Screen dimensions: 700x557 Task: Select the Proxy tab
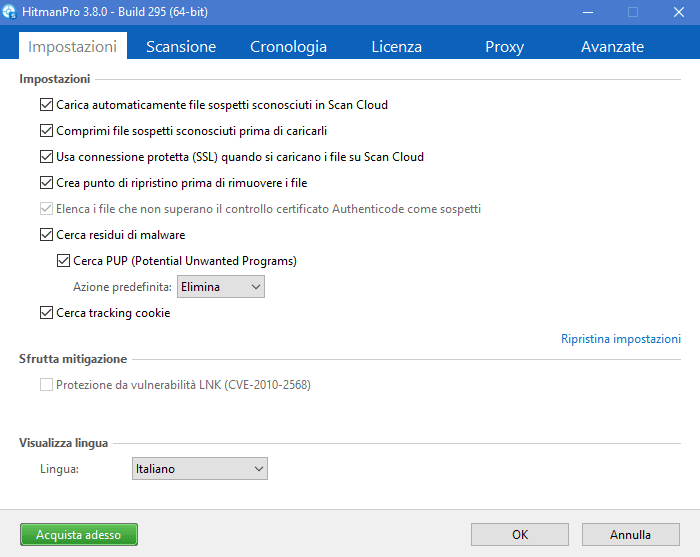(x=504, y=47)
